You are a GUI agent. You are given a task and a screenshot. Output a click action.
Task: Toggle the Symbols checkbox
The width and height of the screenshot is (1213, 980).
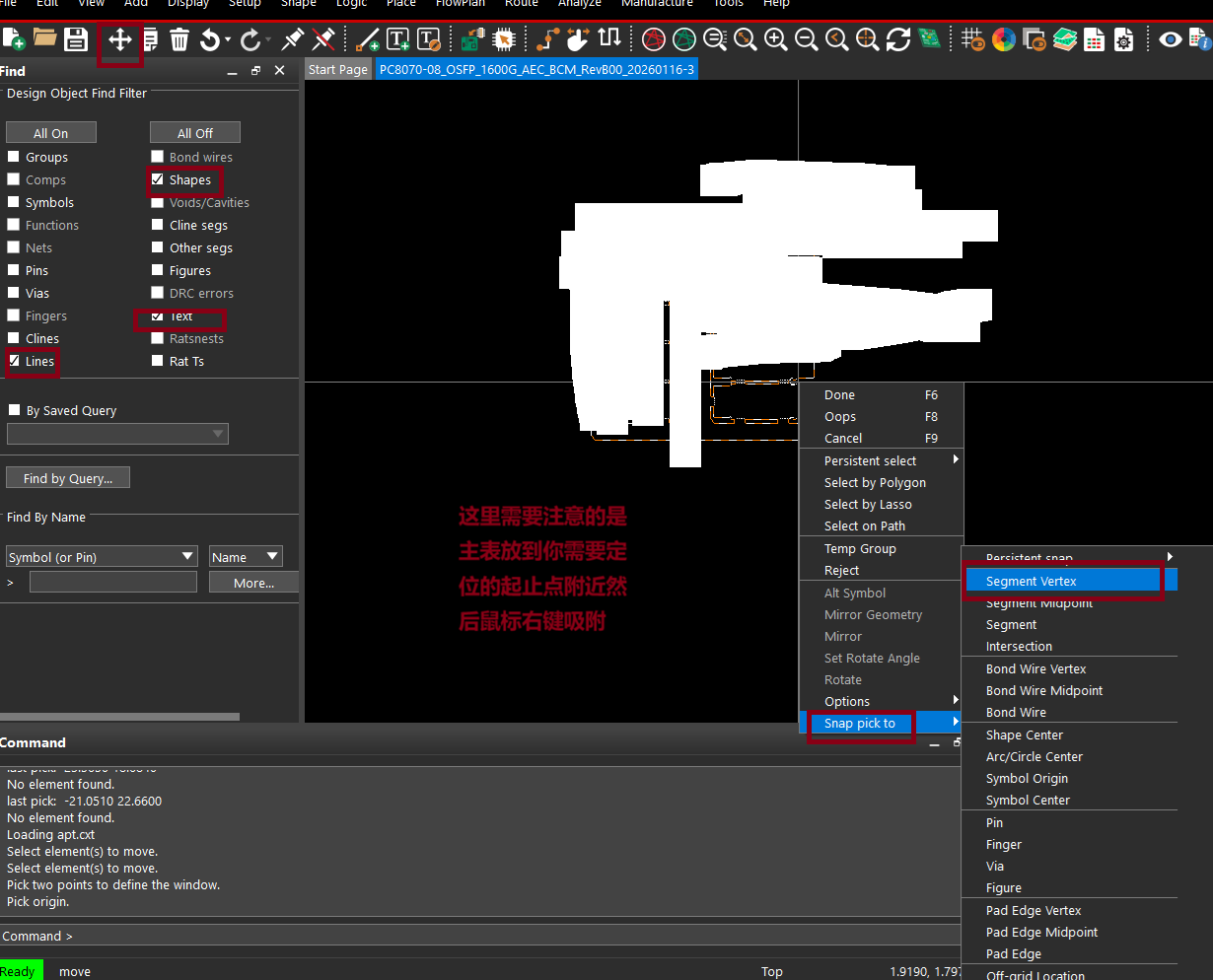(x=14, y=202)
